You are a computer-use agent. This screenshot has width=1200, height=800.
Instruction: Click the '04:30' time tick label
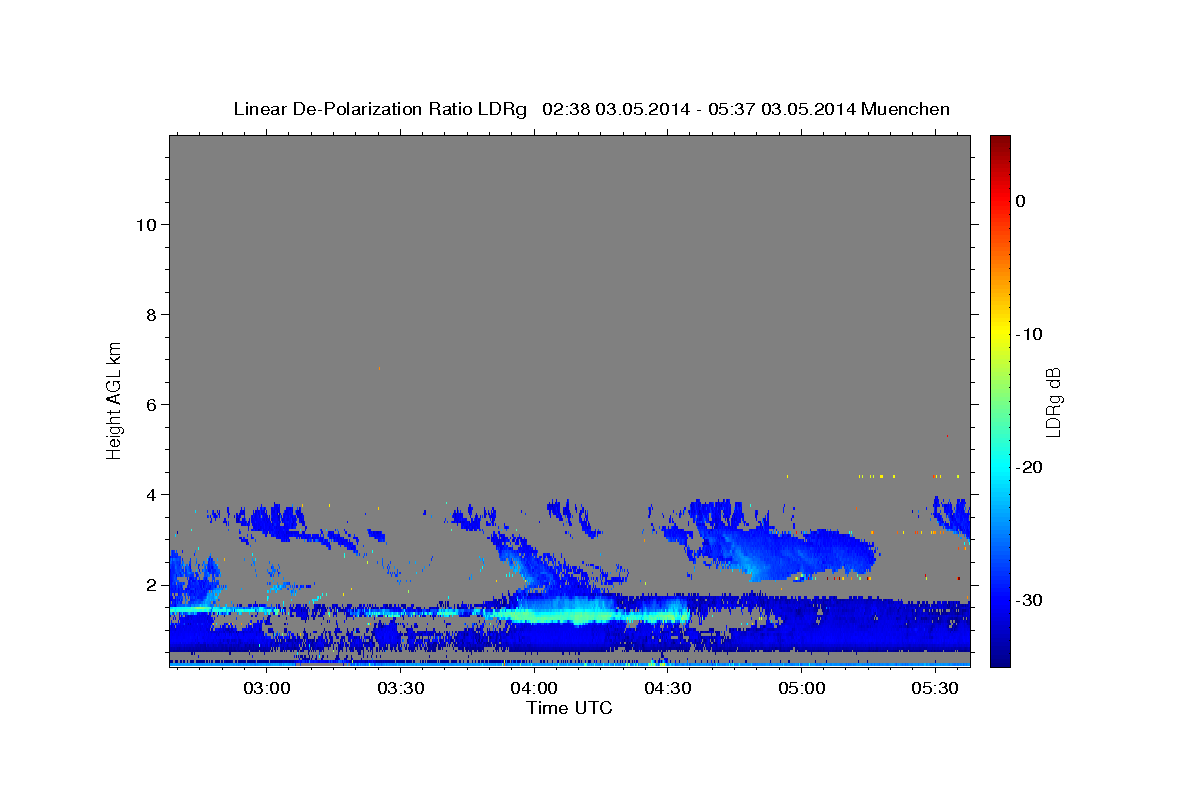tap(668, 689)
